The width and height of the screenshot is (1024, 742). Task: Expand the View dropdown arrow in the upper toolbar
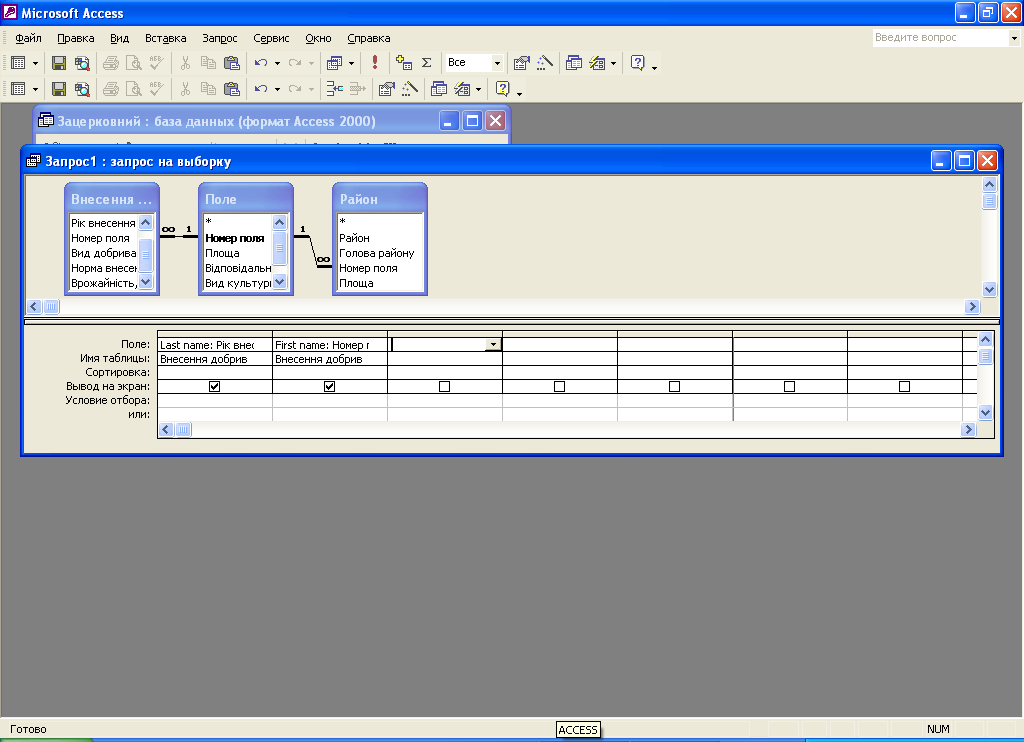(x=35, y=63)
